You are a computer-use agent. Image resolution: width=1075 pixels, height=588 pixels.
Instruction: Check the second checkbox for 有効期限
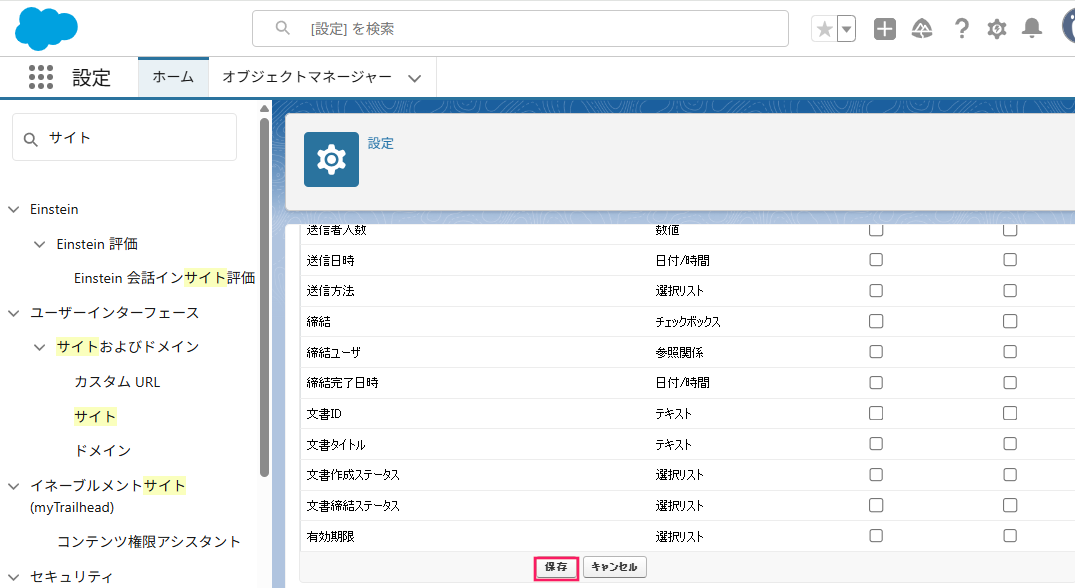(1010, 536)
